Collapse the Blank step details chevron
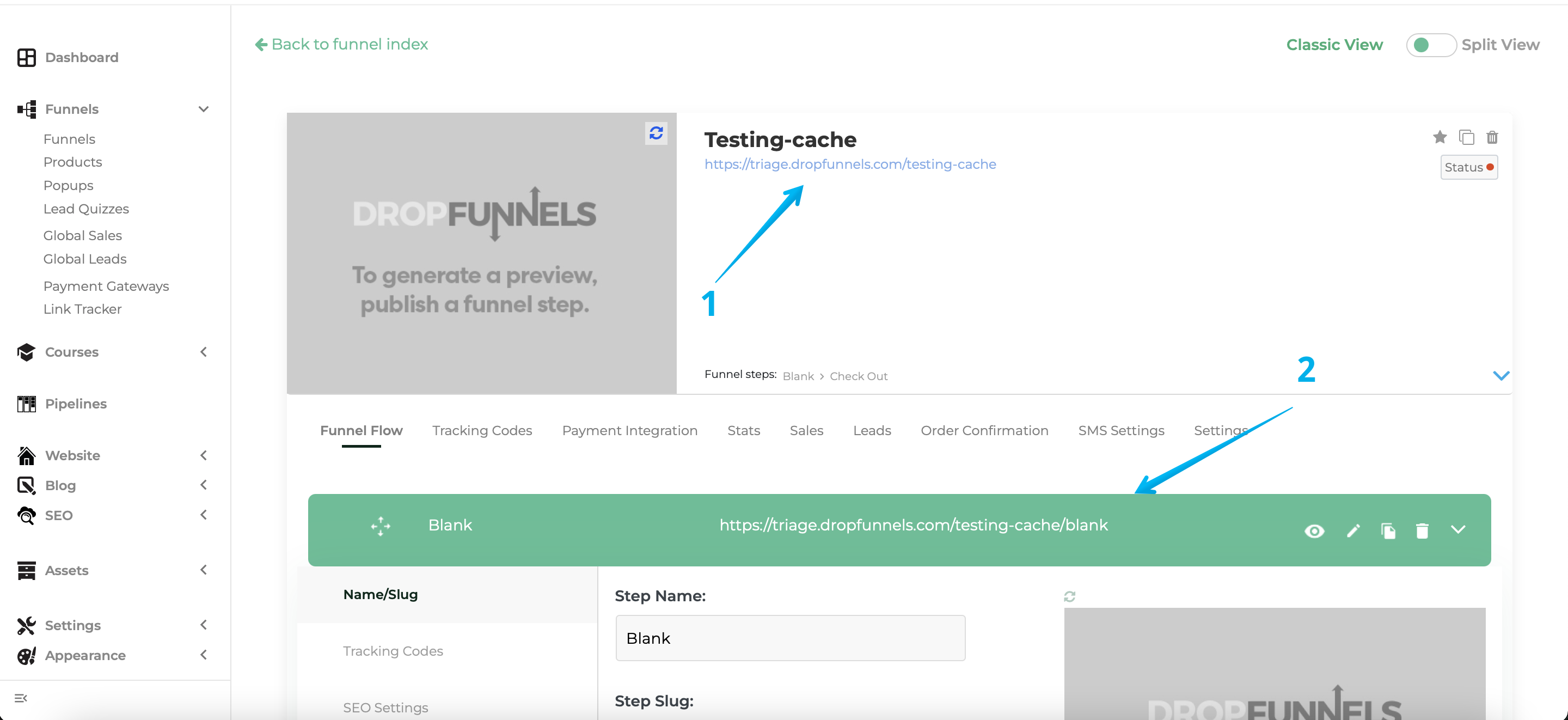Screen dimensions: 1568x720 [x=1457, y=530]
